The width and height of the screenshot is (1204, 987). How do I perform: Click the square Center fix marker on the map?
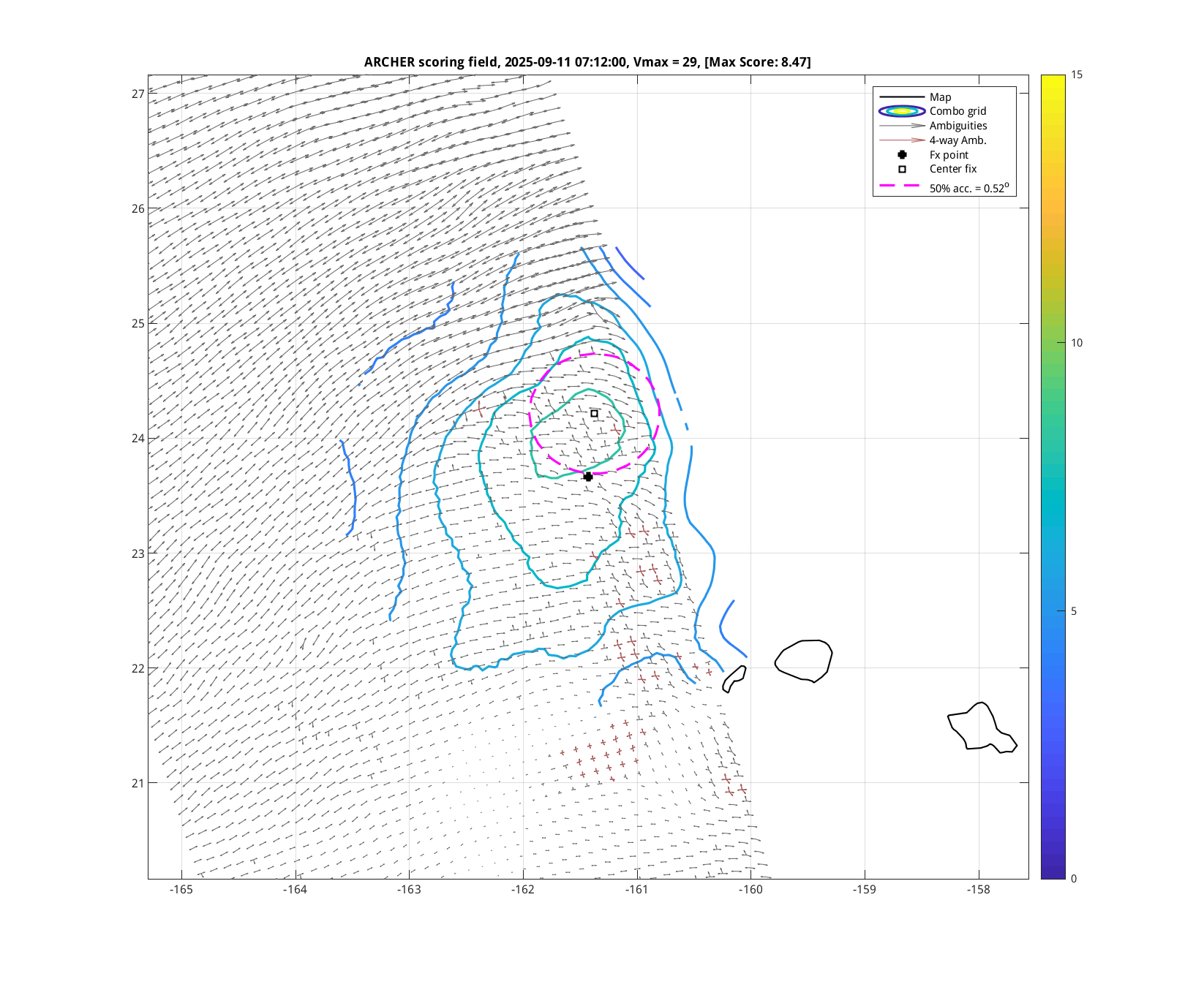tap(594, 414)
